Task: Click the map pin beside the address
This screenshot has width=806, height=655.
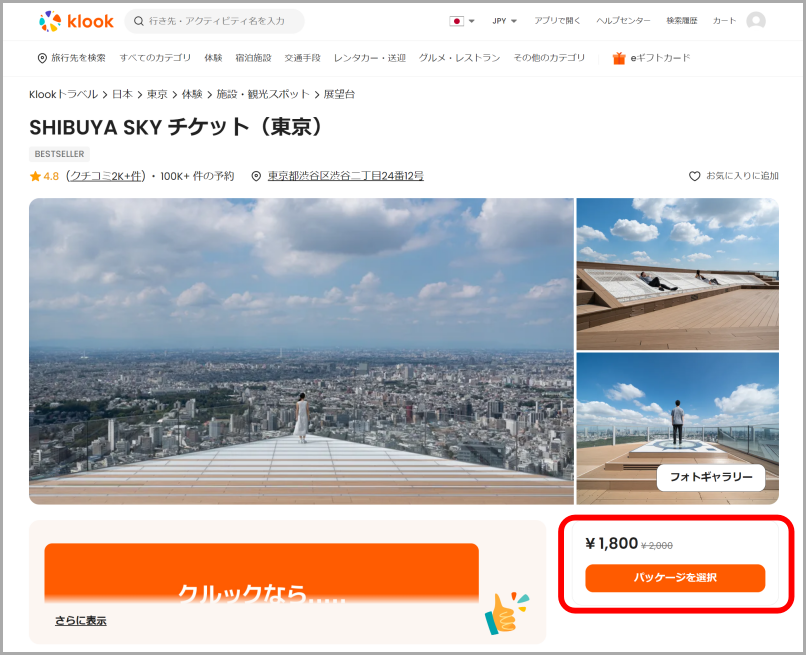Action: (x=256, y=176)
